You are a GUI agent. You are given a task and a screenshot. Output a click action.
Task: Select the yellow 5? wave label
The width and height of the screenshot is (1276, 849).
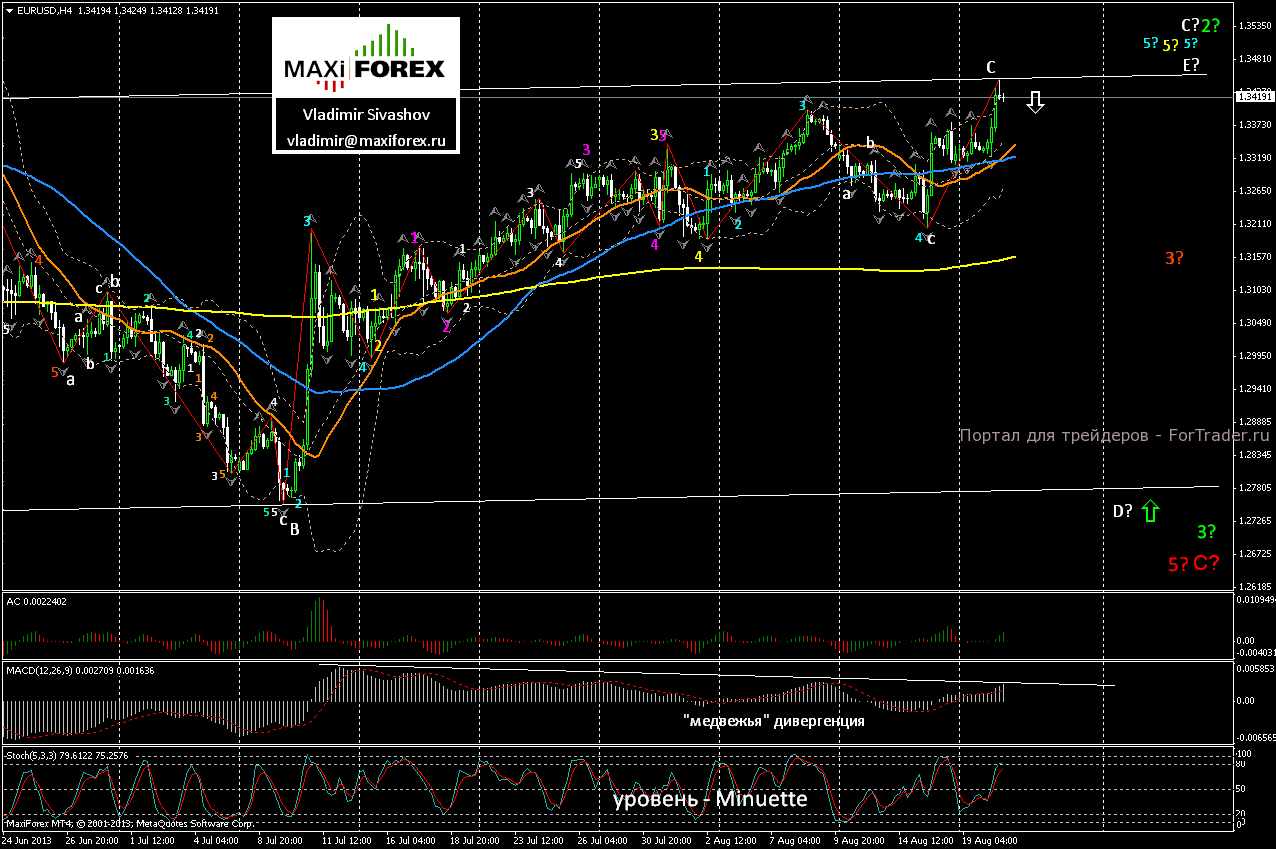1171,45
